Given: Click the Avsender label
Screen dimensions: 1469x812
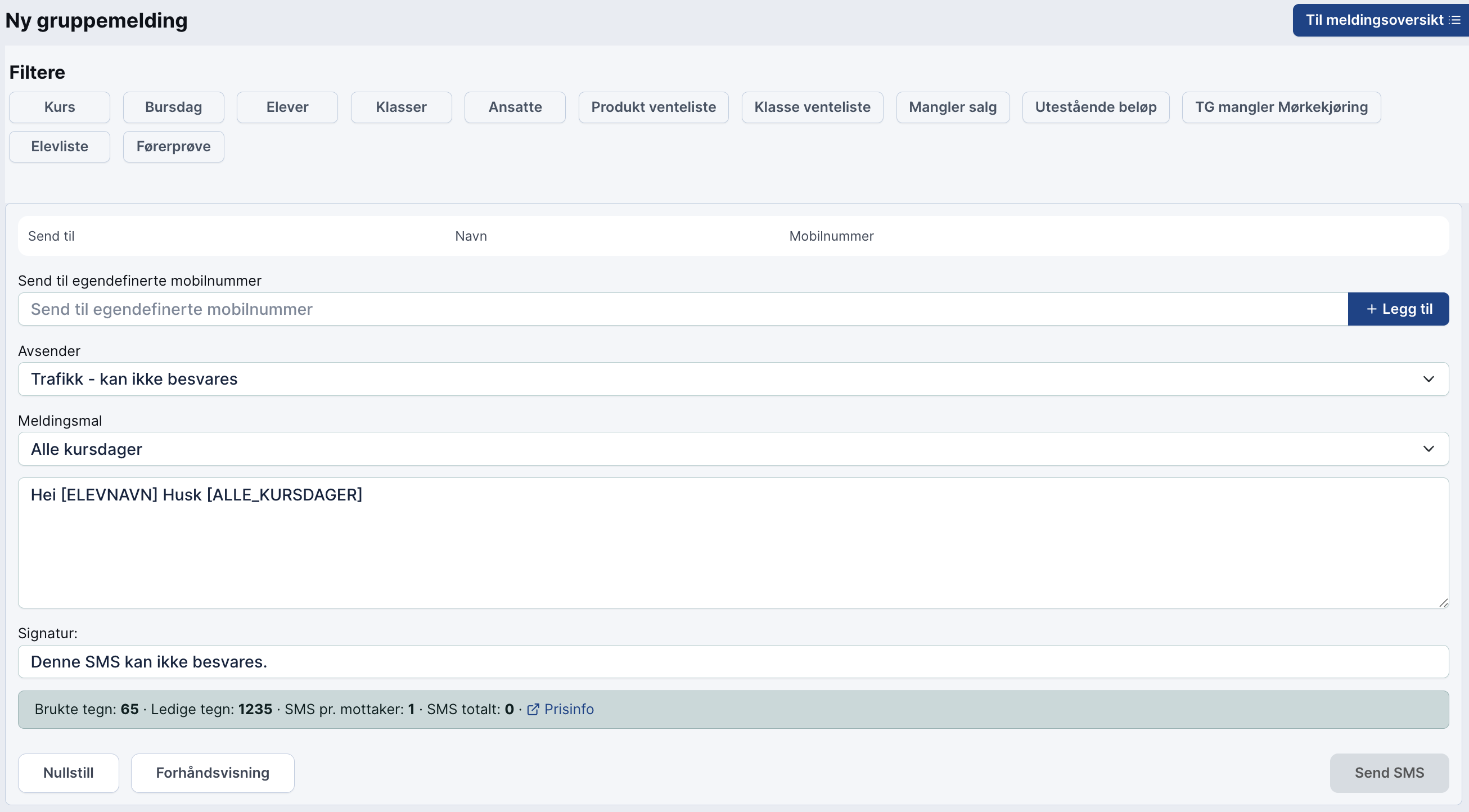Looking at the screenshot, I should (x=49, y=351).
